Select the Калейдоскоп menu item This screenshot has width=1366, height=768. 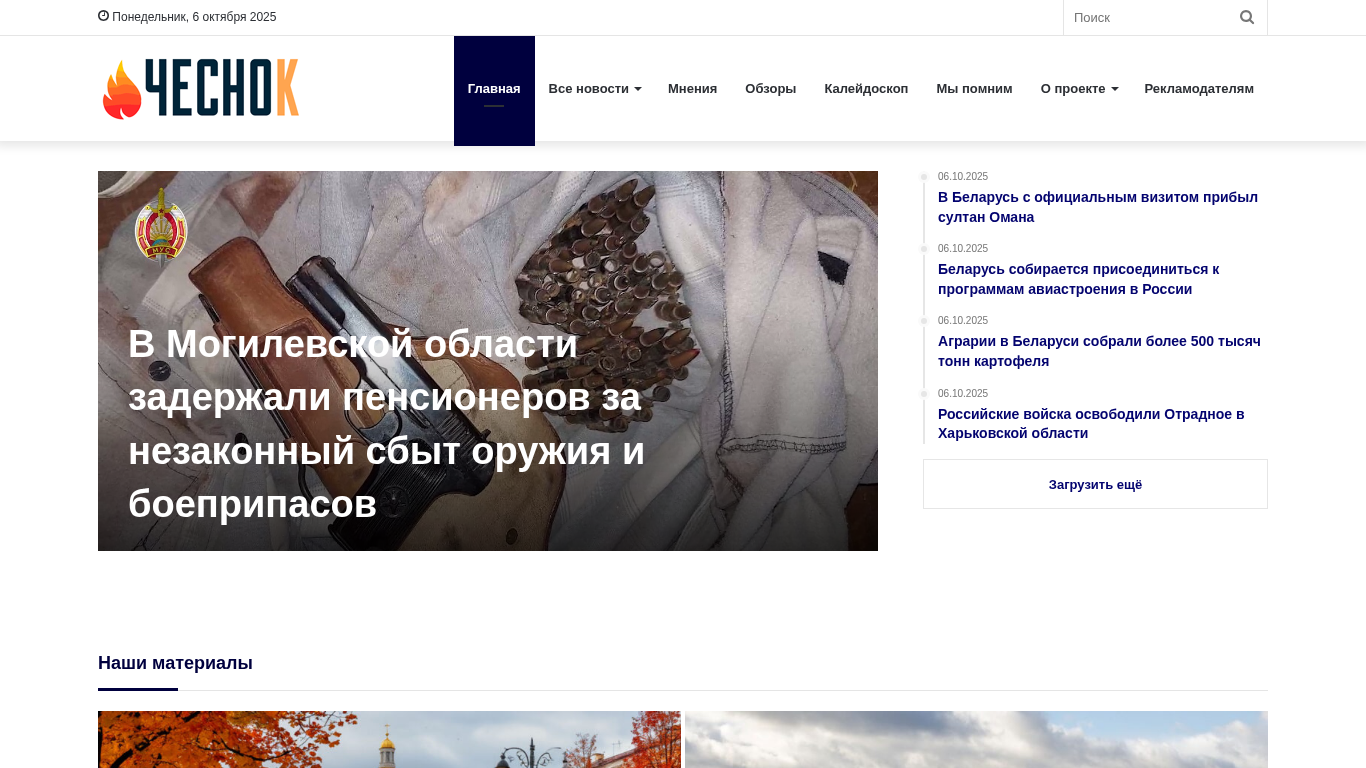click(866, 89)
